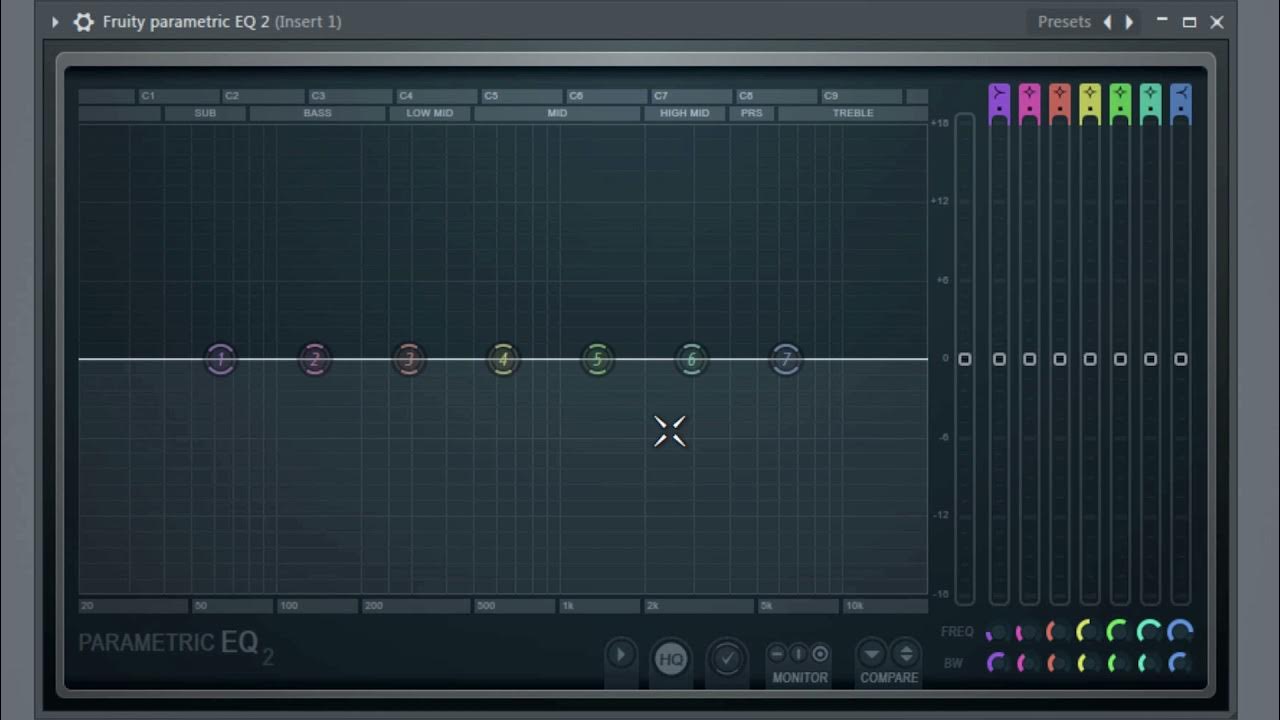Click the purple band 1 FREQ knob

coord(997,633)
